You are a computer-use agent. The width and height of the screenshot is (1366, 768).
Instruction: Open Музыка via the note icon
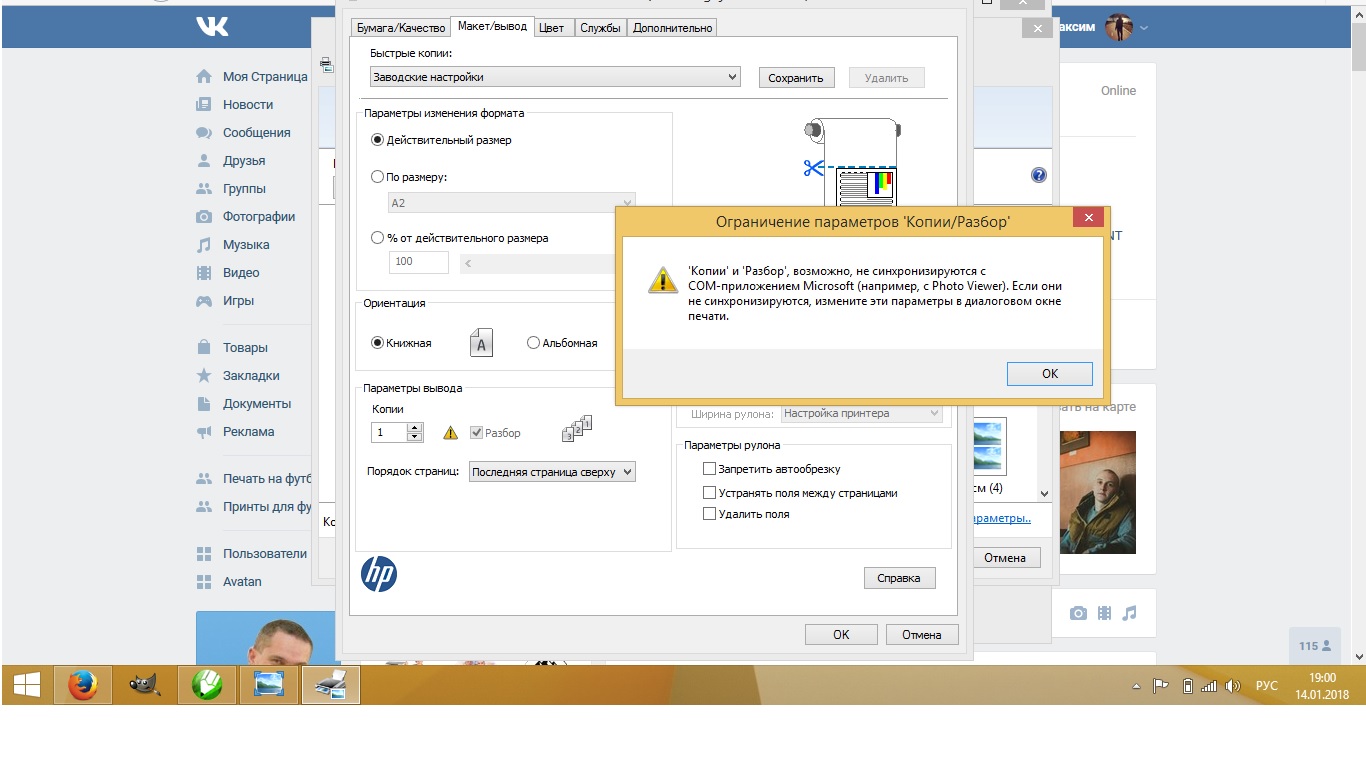pos(204,245)
